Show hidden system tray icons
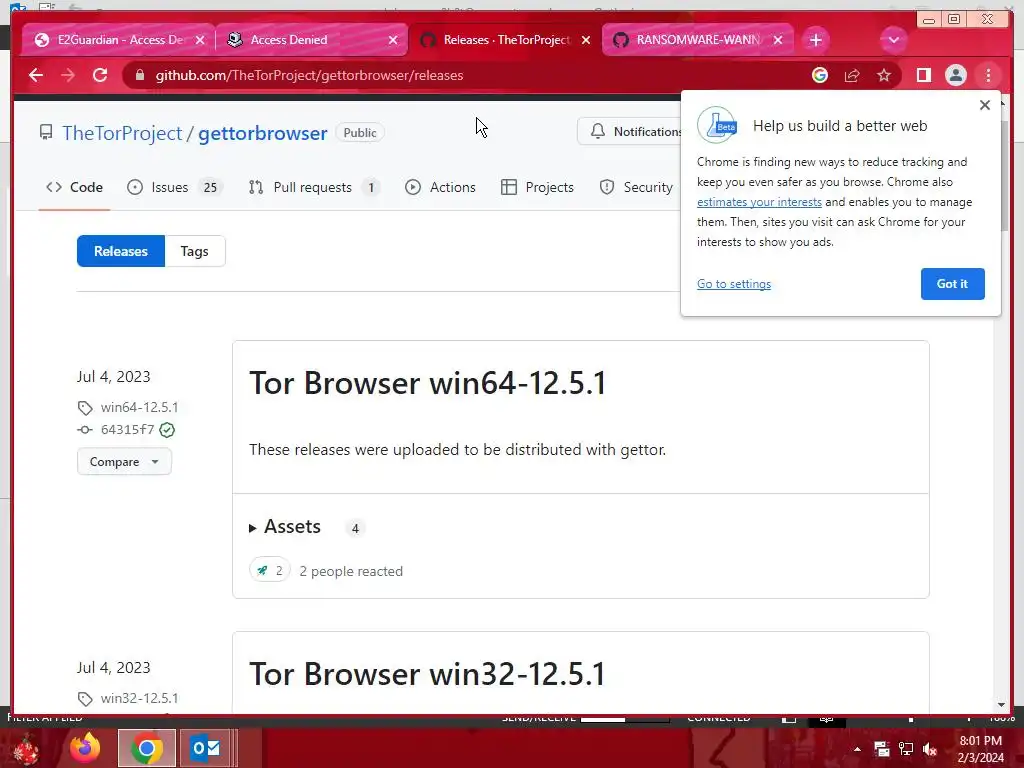This screenshot has width=1024, height=768. click(857, 749)
